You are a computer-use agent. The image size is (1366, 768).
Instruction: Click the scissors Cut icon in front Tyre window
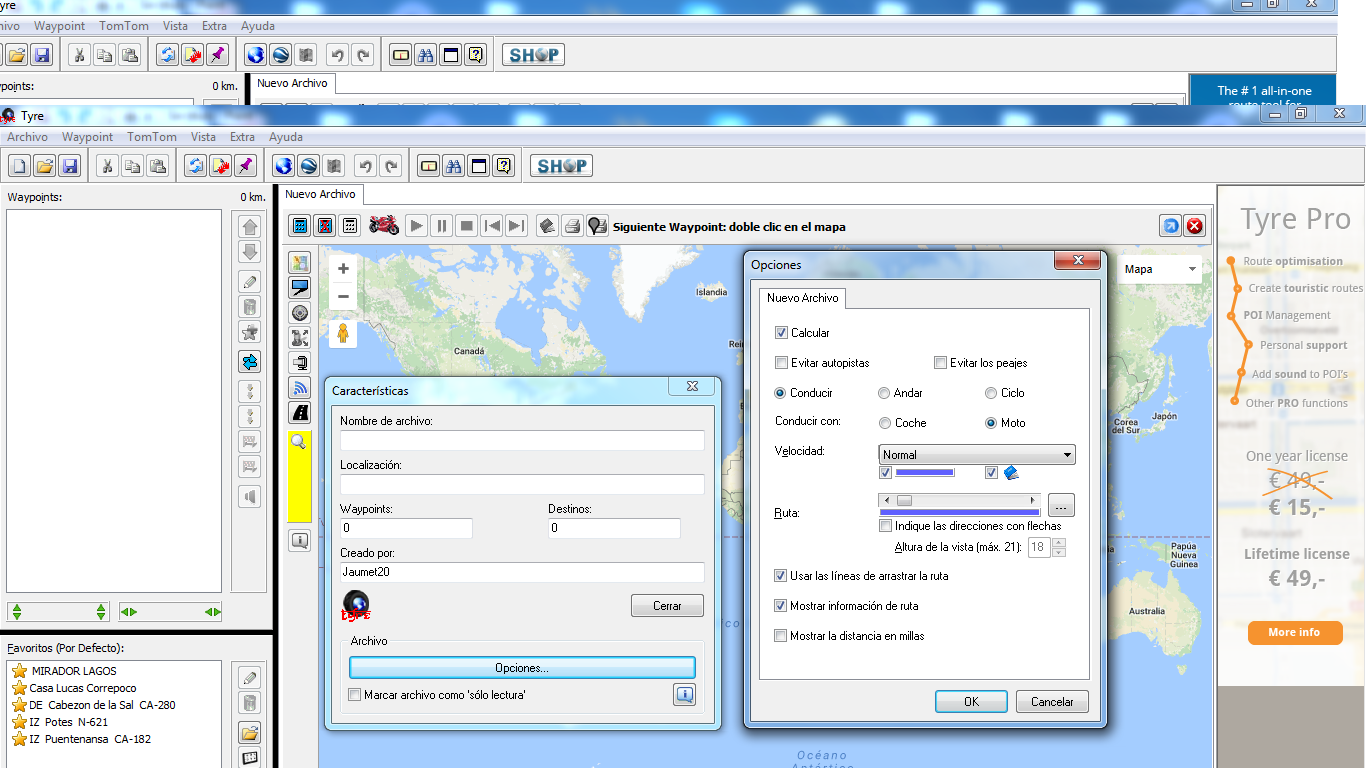click(x=107, y=166)
